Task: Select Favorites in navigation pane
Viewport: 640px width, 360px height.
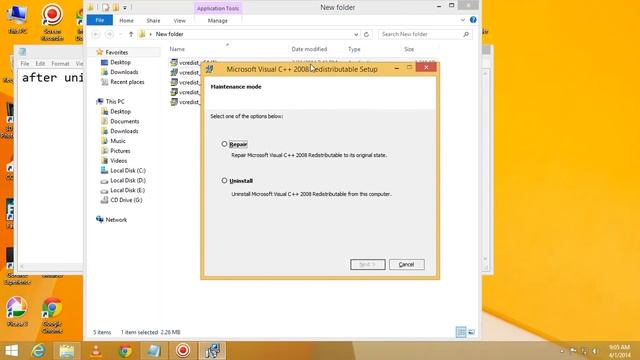Action: pyautogui.click(x=116, y=52)
